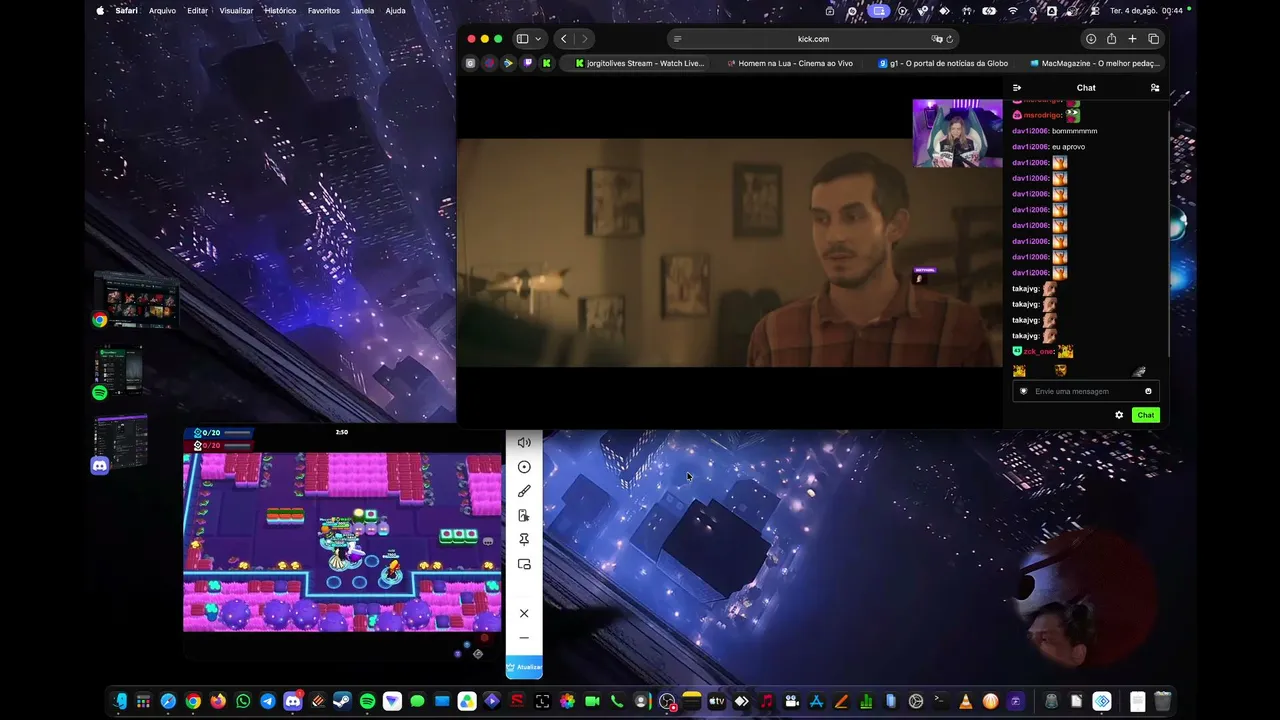
Task: Open Wi-Fi status in menu bar
Action: tap(1013, 11)
